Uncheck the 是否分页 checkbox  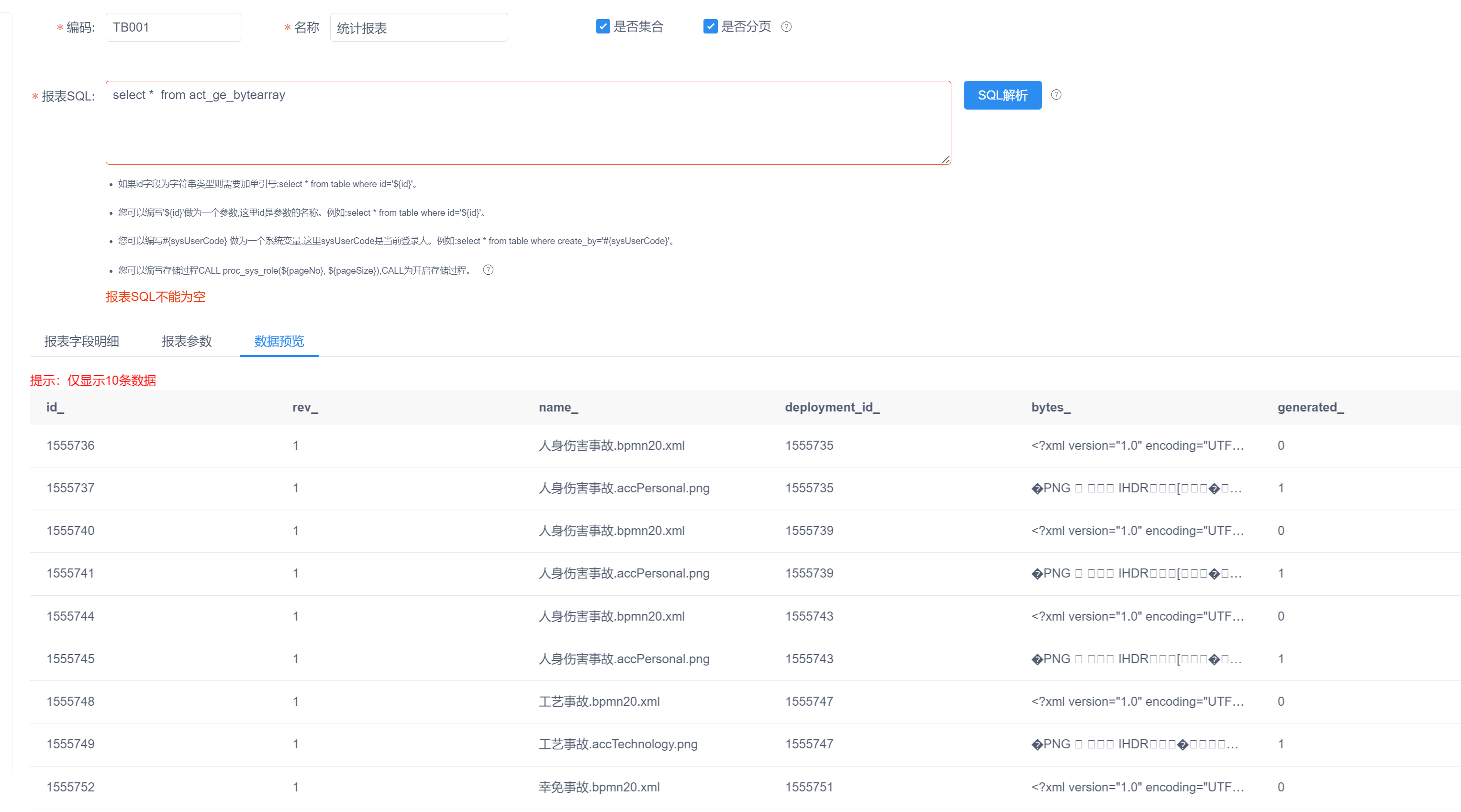pos(710,27)
